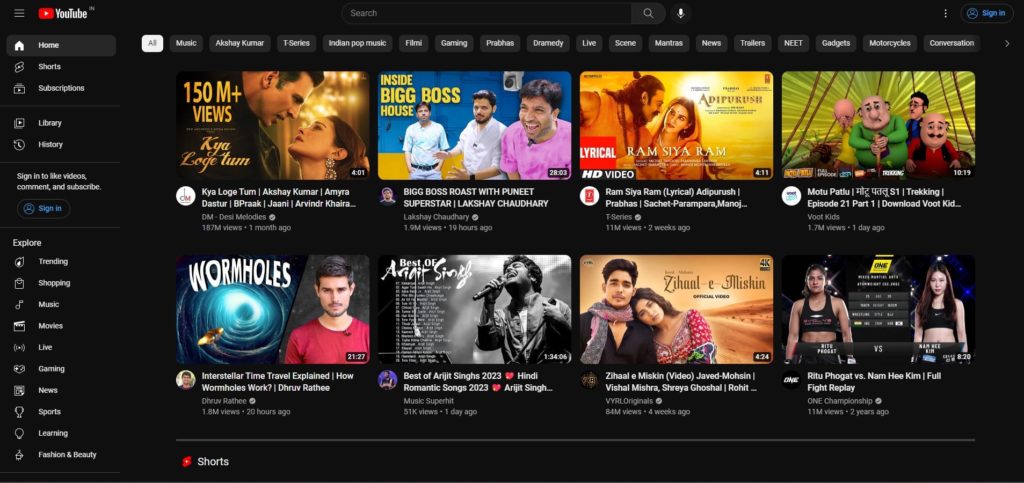Image resolution: width=1024 pixels, height=483 pixels.
Task: Open the three-dot settings menu
Action: coord(945,13)
